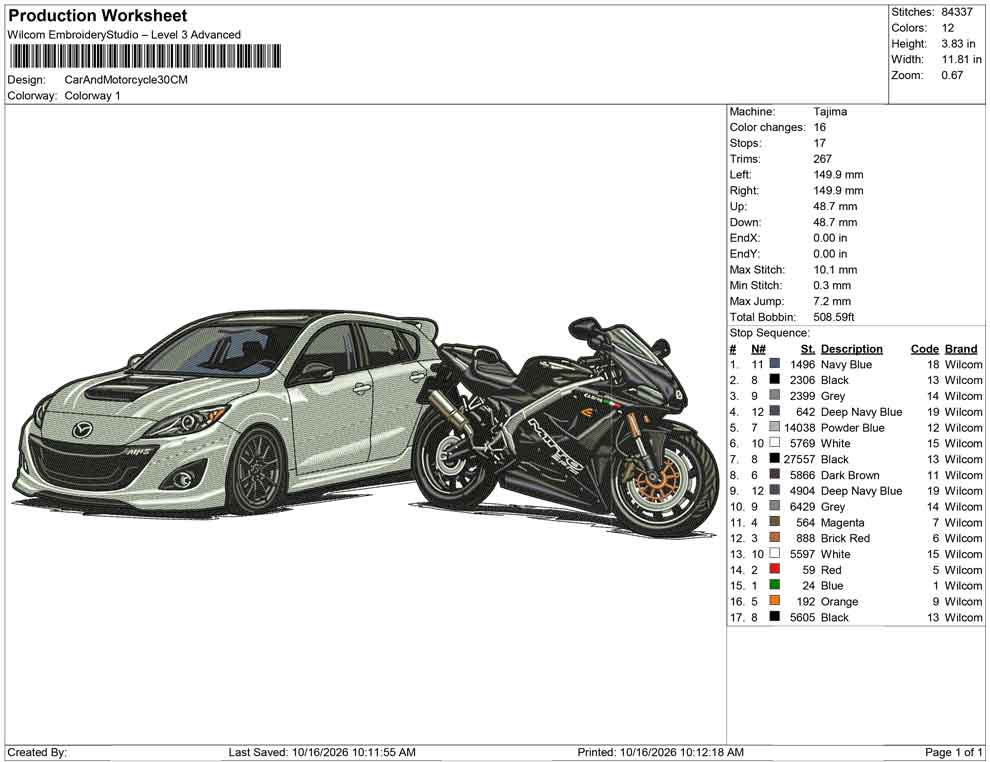Select stop row 7 Black 27557
Viewport: 990px width, 762px height.
point(856,459)
